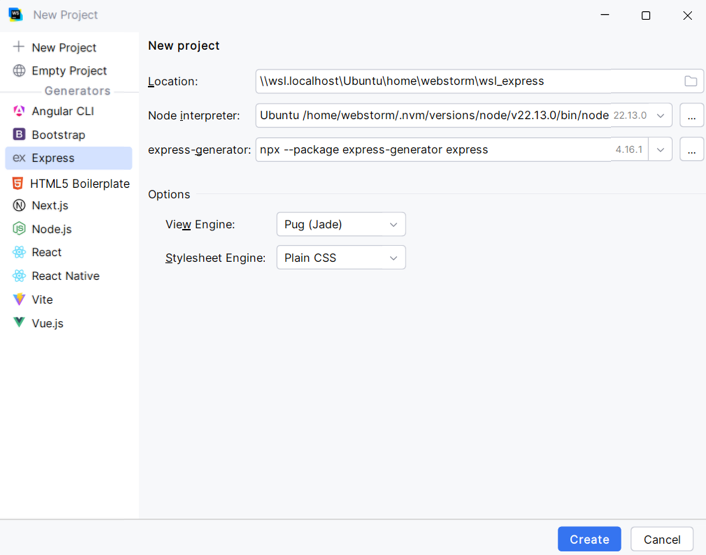Open the View Engine dropdown

click(x=340, y=225)
